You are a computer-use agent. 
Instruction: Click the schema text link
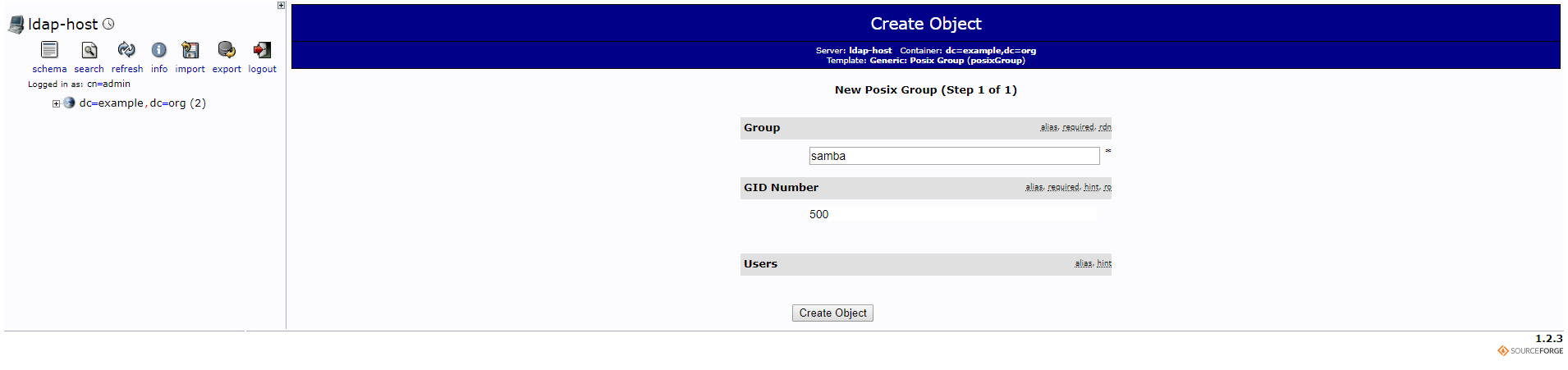(x=49, y=69)
